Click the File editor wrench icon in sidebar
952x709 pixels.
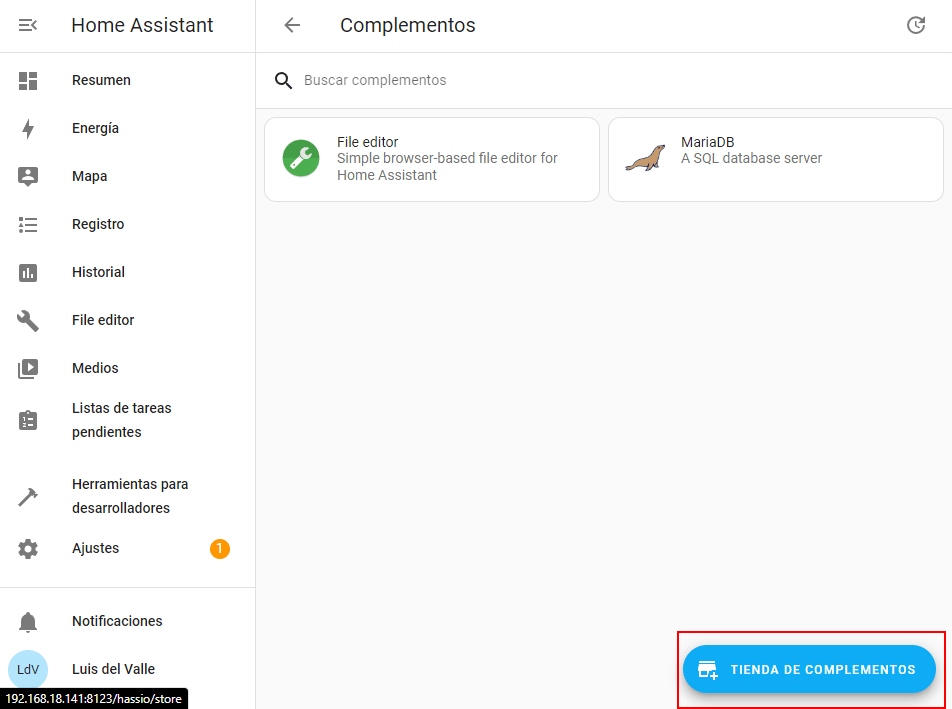coord(28,321)
